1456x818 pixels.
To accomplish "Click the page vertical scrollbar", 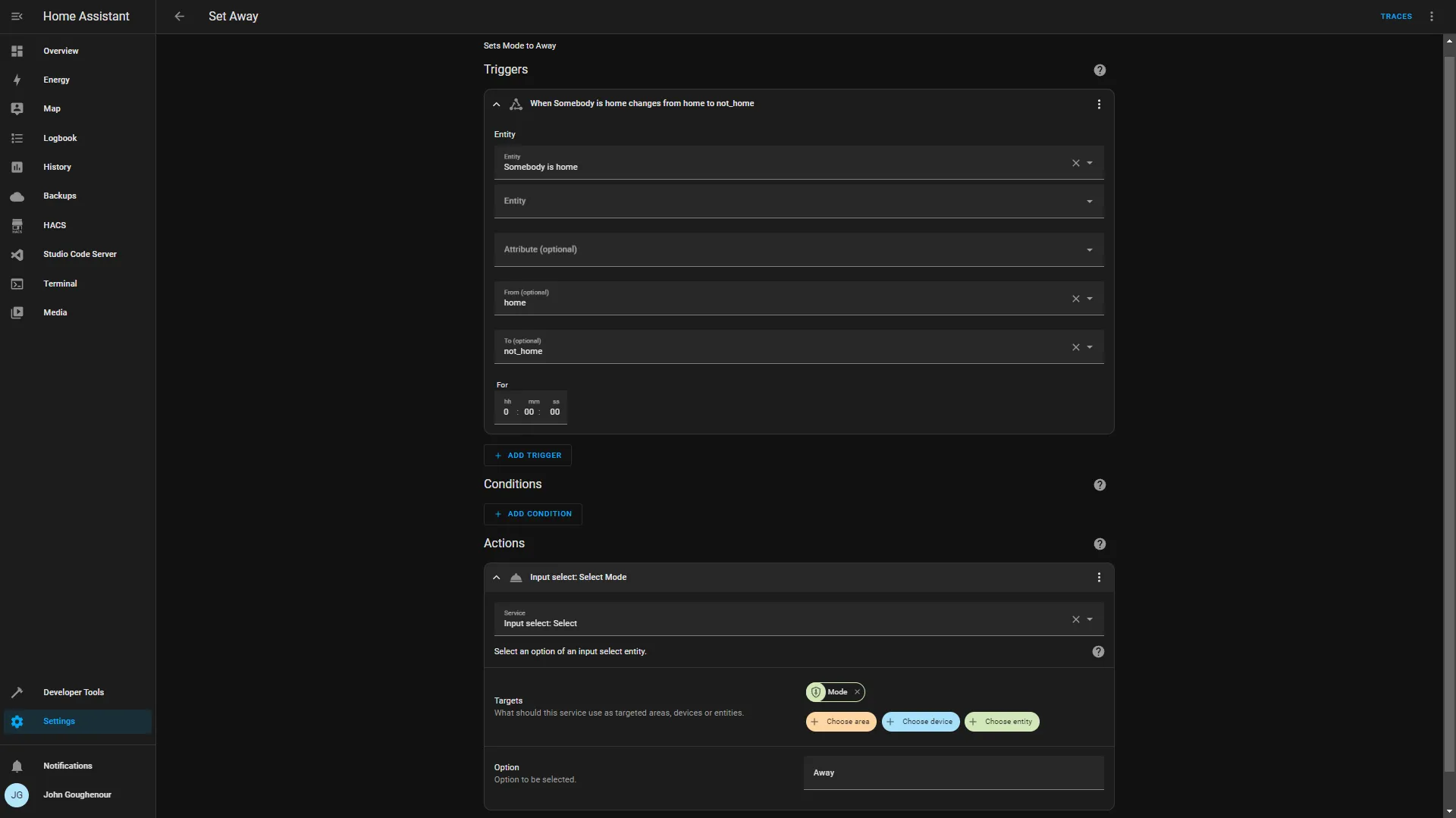I will tap(1449, 414).
